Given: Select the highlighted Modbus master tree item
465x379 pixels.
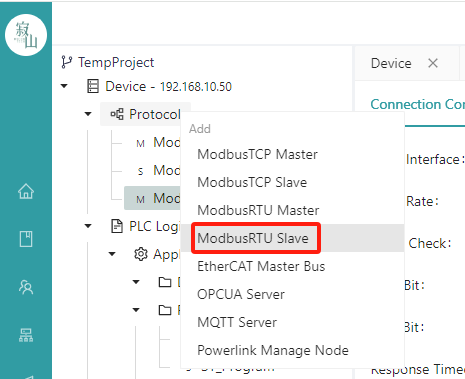Looking at the screenshot, I should pyautogui.click(x=152, y=198).
